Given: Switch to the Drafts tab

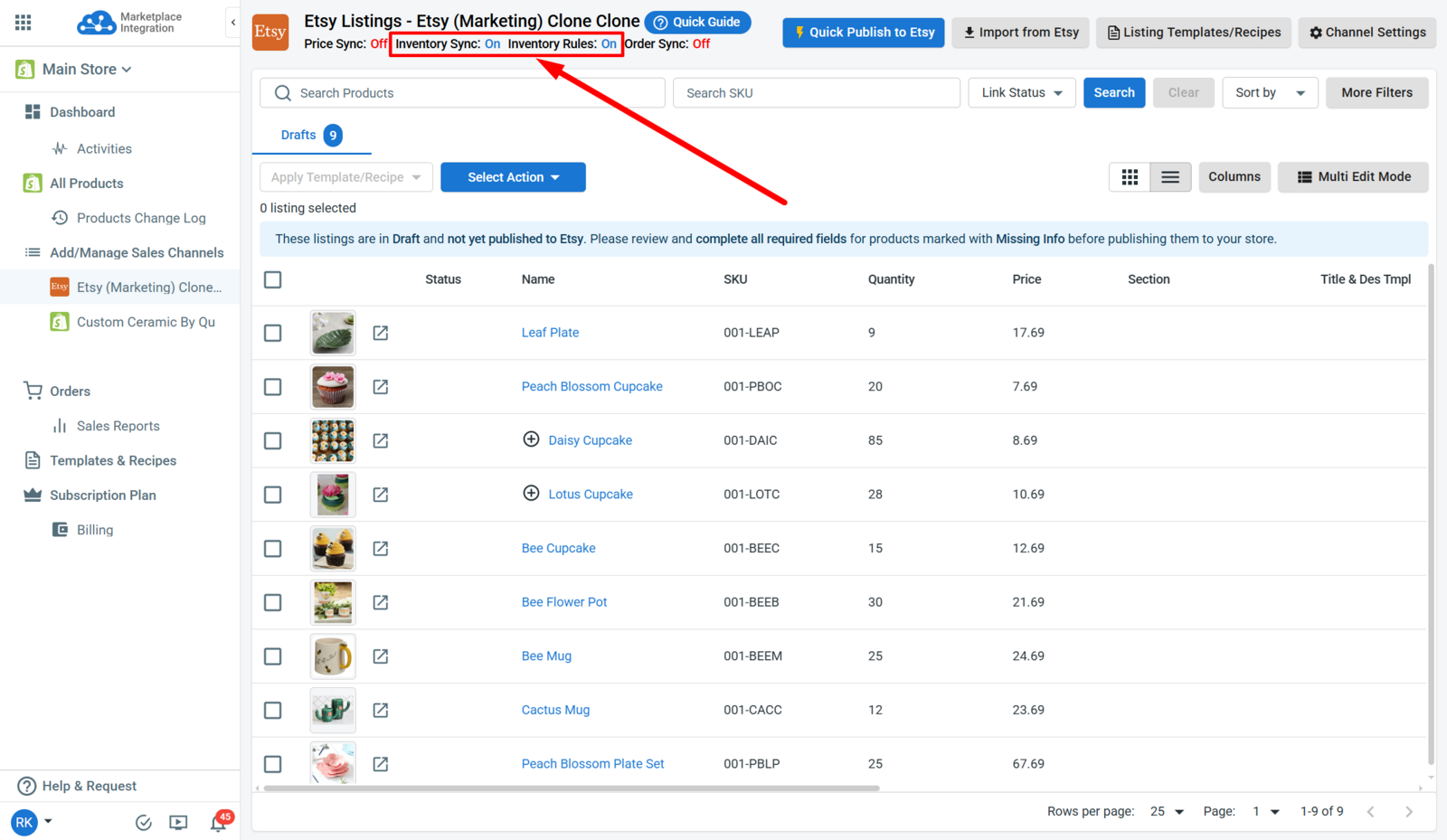Looking at the screenshot, I should click(x=311, y=136).
